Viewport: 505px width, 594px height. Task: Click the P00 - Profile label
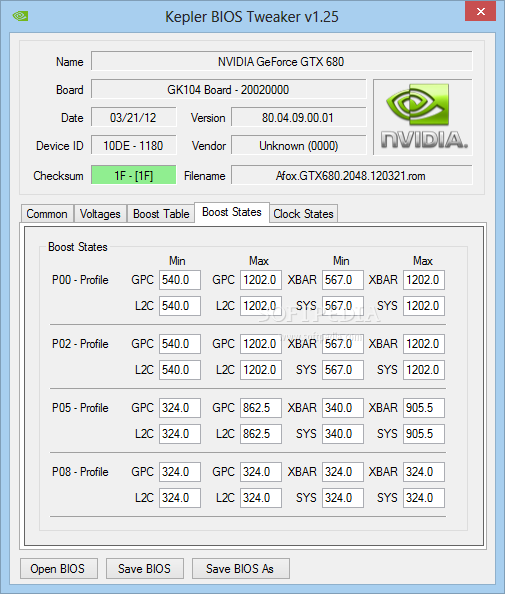pyautogui.click(x=80, y=280)
